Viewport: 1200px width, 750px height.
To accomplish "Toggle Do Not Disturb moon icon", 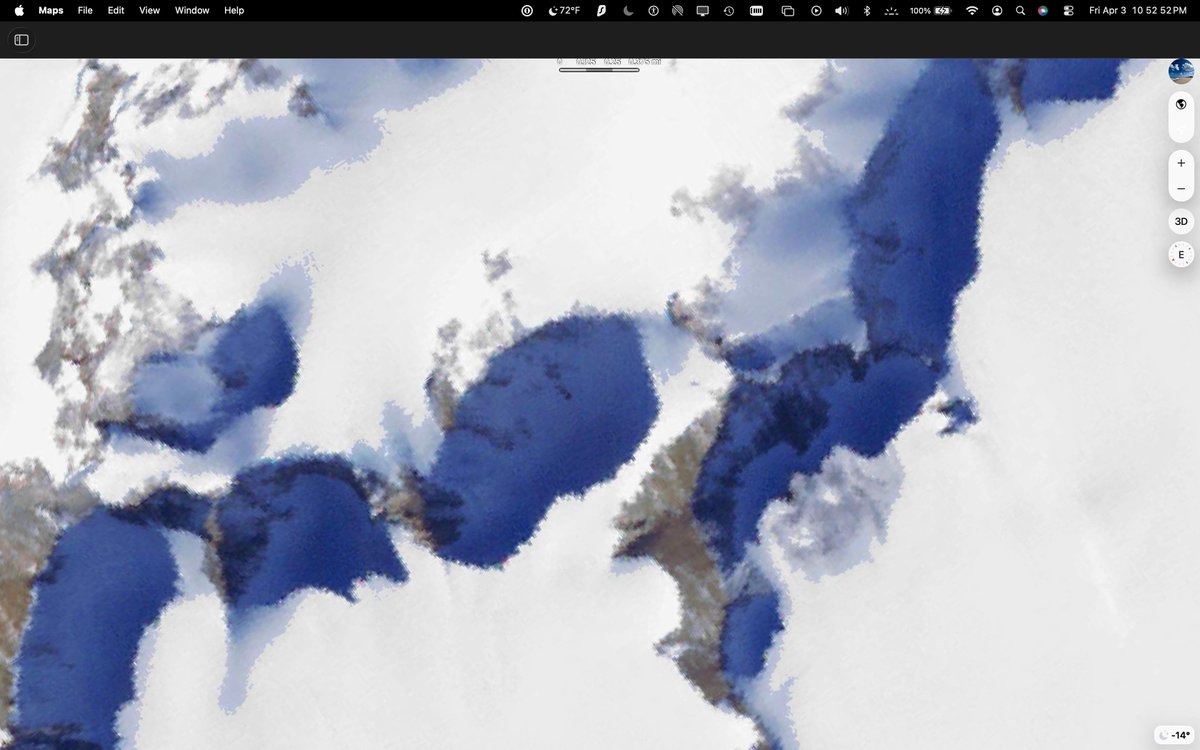I will (627, 10).
